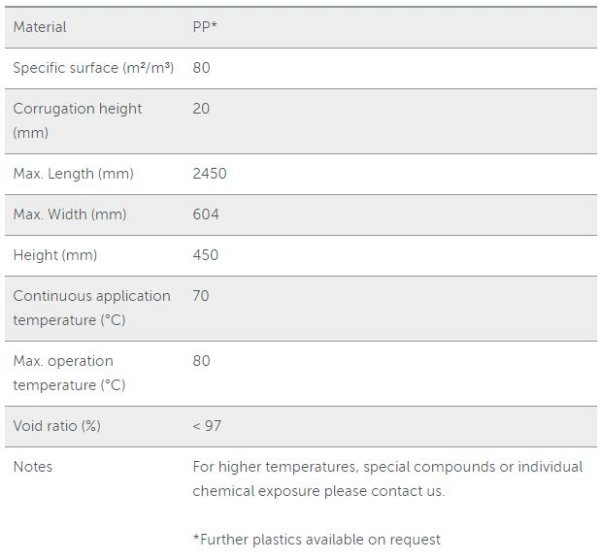Click the Continuous application temperature label

tap(91, 308)
